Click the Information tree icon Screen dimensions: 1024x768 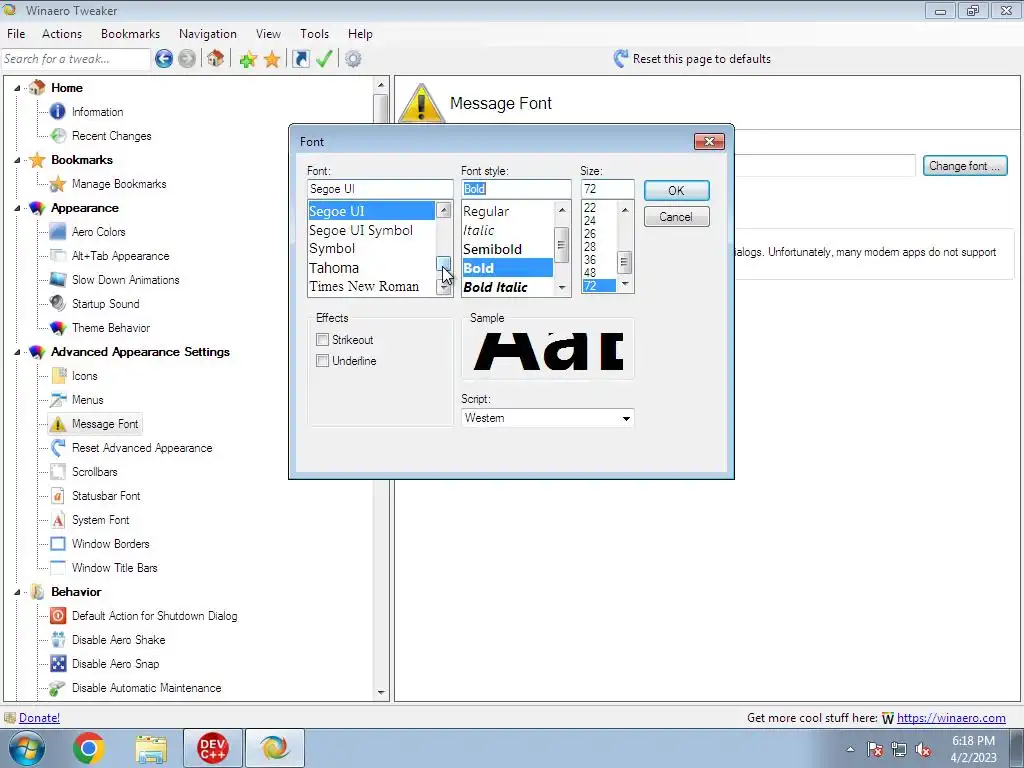(x=57, y=112)
